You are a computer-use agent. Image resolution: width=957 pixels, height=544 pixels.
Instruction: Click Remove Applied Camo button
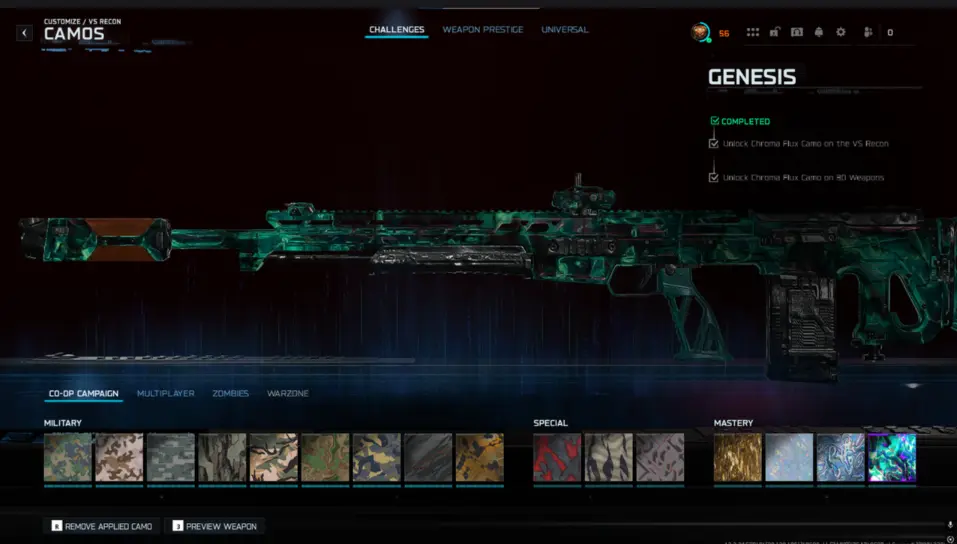[x=102, y=526]
